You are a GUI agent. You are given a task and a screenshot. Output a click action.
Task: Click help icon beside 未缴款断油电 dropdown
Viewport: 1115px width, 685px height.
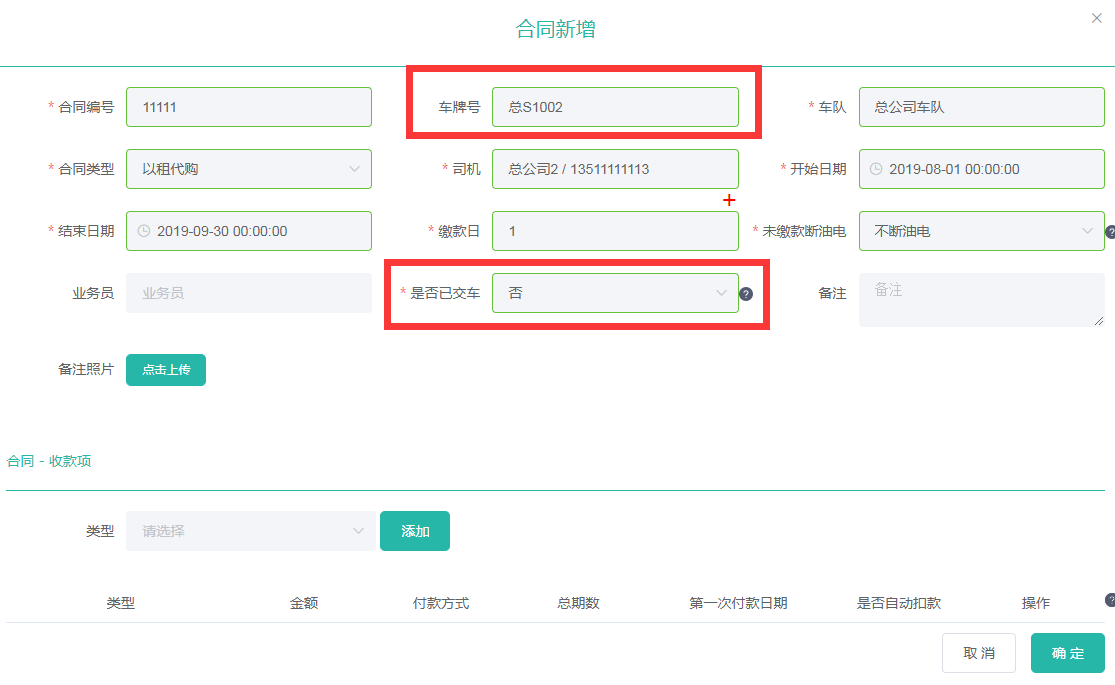(1110, 232)
